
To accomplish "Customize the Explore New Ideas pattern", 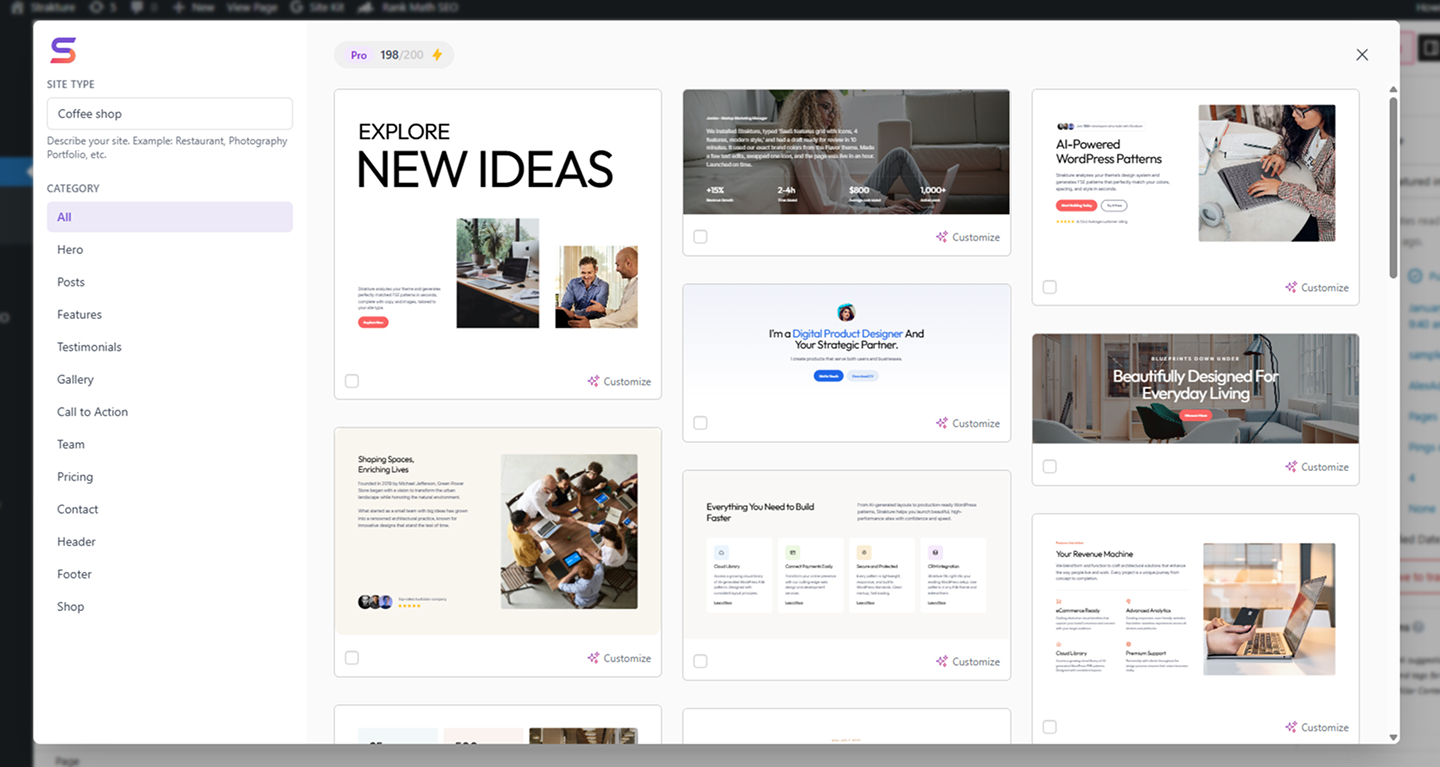I will (619, 381).
